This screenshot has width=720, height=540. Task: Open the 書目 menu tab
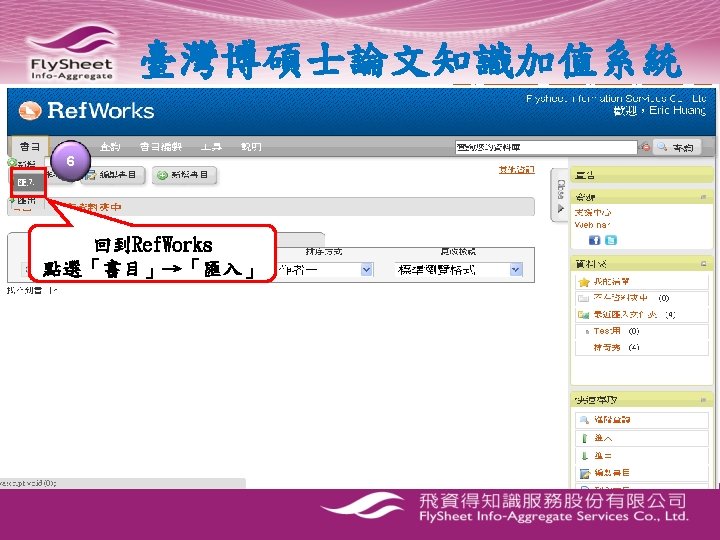click(x=29, y=146)
